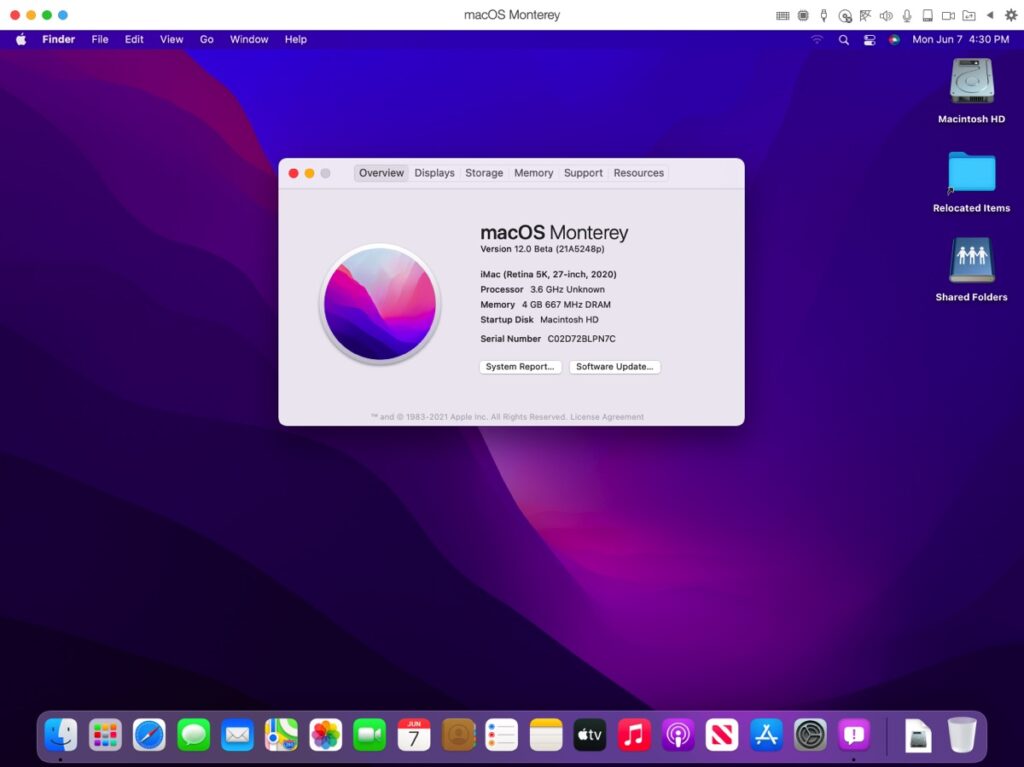
Task: Open Finder from the Dock
Action: tap(61, 735)
